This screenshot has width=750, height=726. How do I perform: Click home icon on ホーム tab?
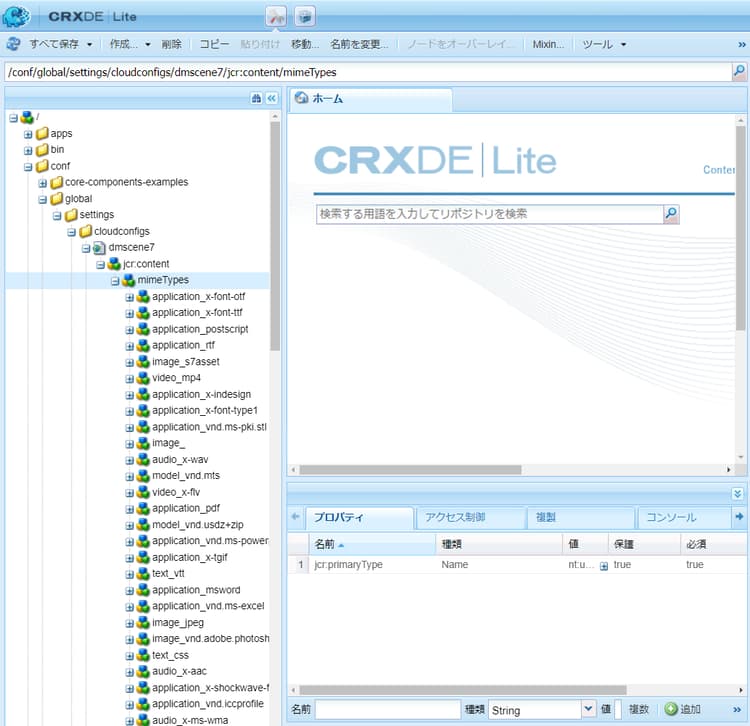click(x=301, y=98)
